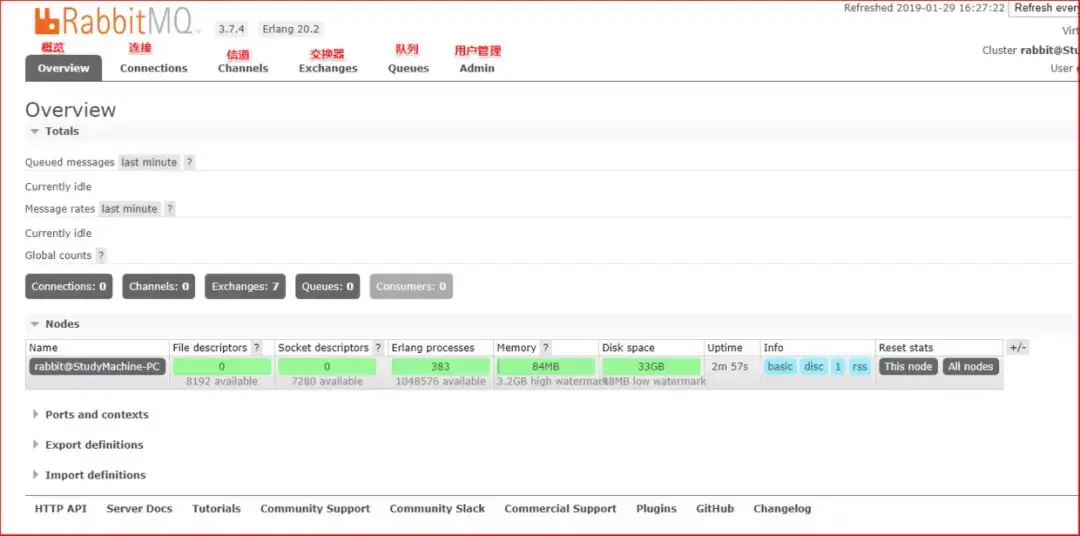Viewport: 1080px width, 536px height.
Task: Open help for Global counts
Action: click(x=101, y=256)
